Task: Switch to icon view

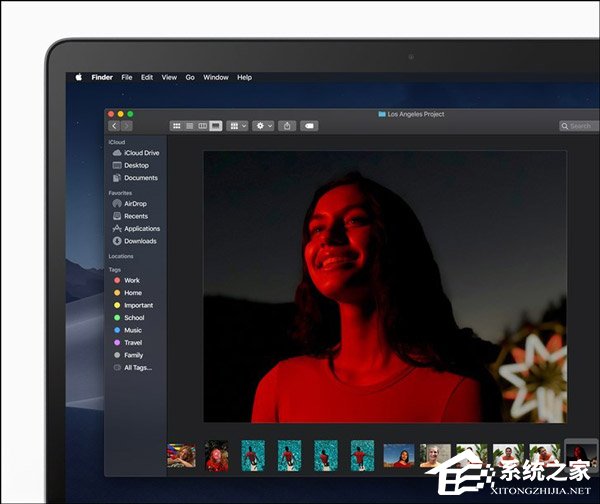Action: tap(176, 126)
